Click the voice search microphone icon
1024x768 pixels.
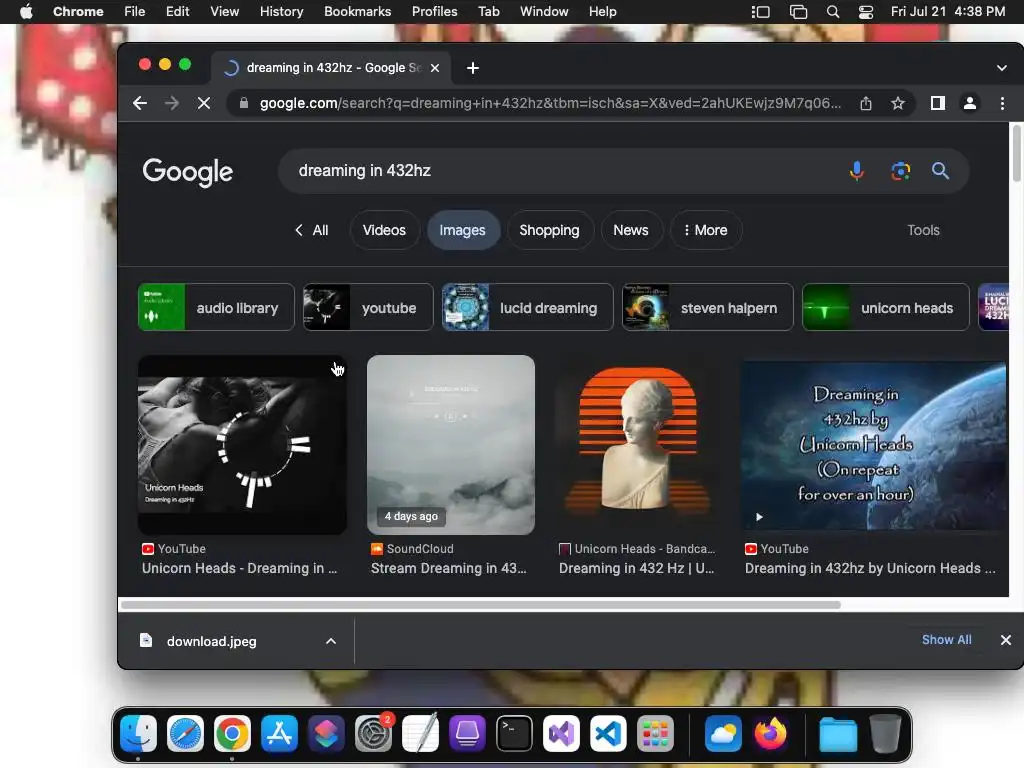[x=856, y=171]
